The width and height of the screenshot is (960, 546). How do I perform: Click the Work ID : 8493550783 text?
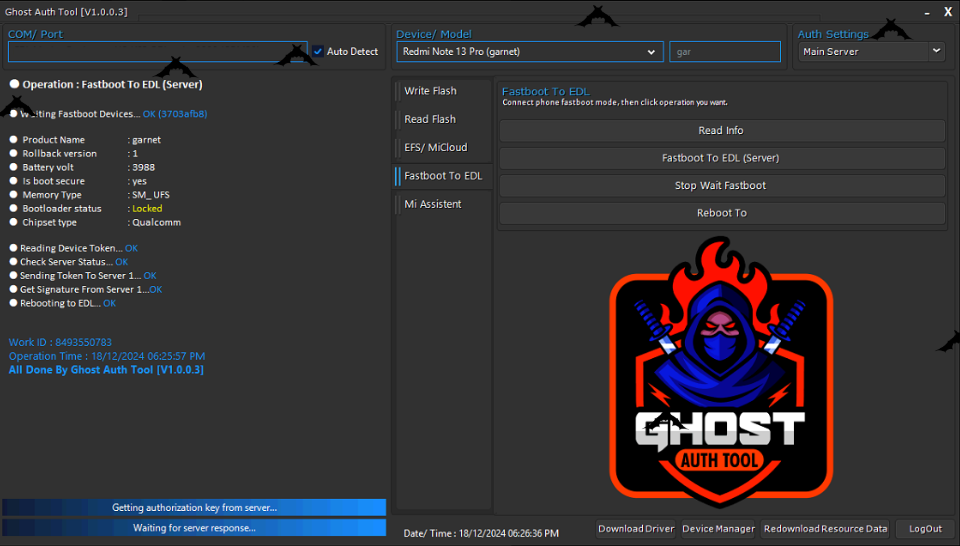coord(60,342)
